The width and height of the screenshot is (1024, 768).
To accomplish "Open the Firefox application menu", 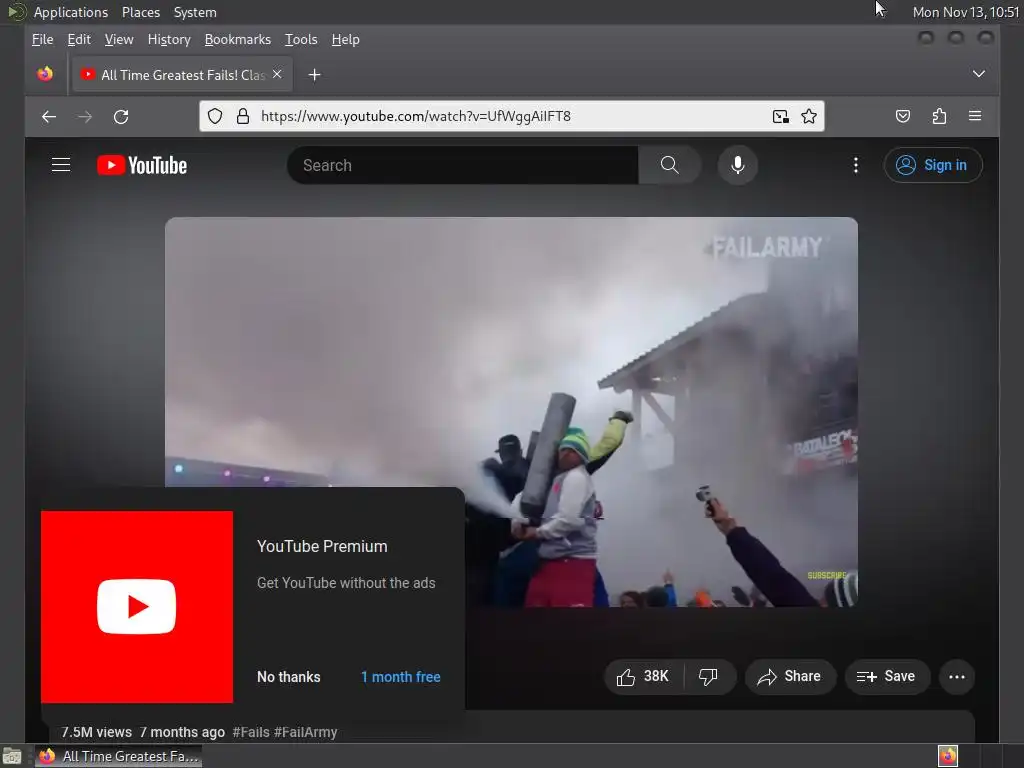I will pos(975,116).
